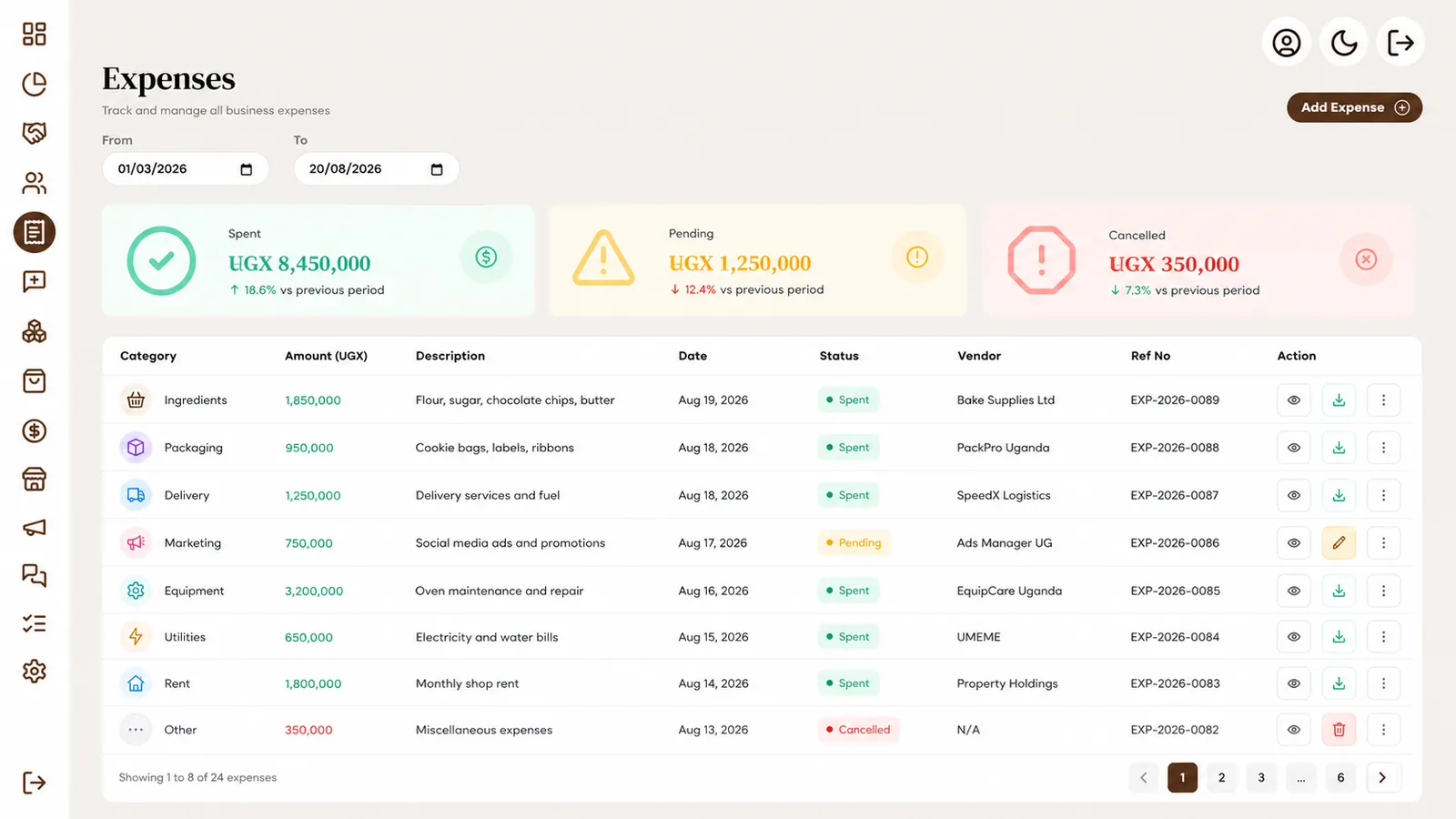Image resolution: width=1456 pixels, height=819 pixels.
Task: Open the users sidebar icon
Action: [x=34, y=183]
